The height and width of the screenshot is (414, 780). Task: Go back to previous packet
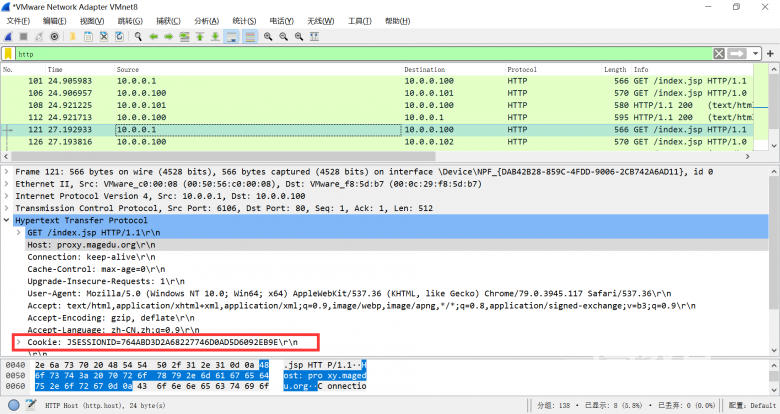[x=153, y=36]
